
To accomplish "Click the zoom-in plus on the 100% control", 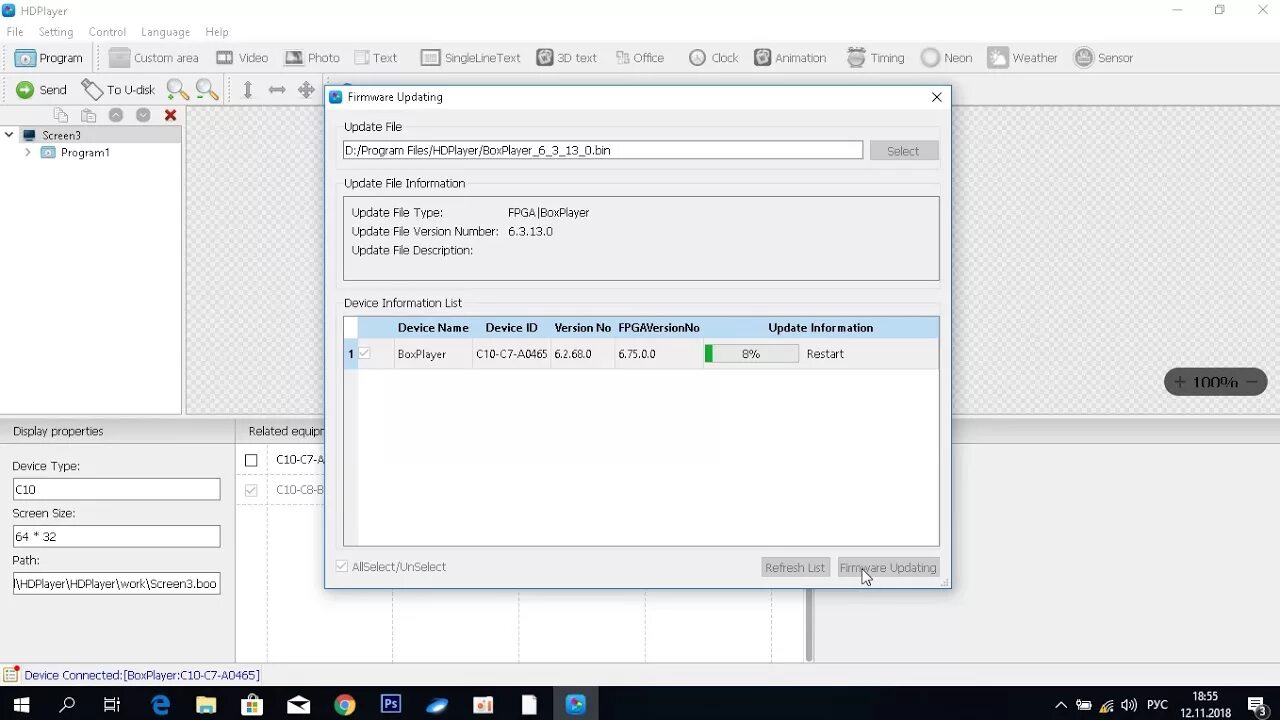I will pos(1179,382).
